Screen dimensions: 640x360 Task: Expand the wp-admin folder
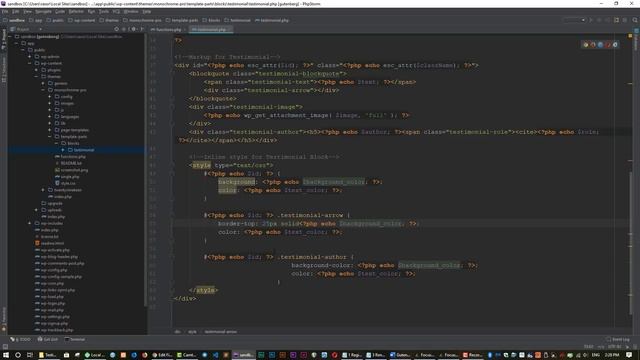30,57
